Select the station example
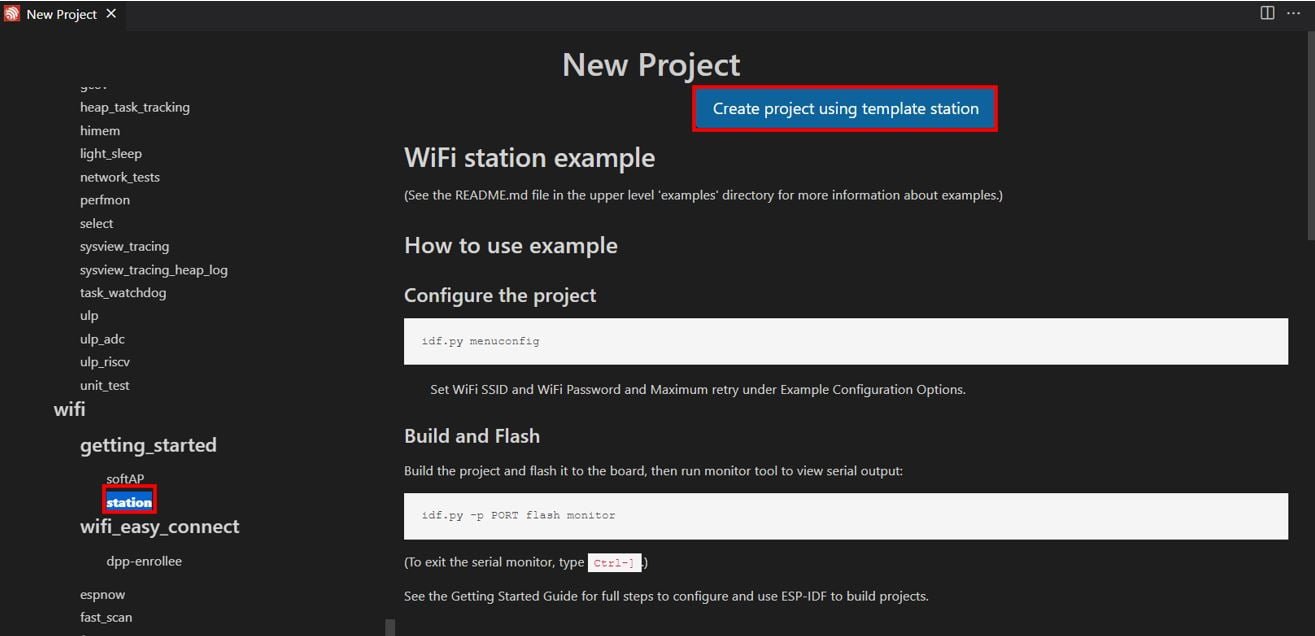Screen dimensions: 1315x636 point(128,502)
